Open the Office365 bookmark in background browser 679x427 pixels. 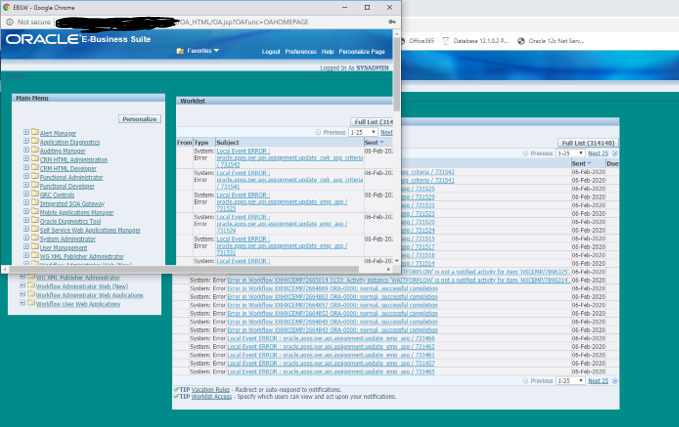(421, 41)
